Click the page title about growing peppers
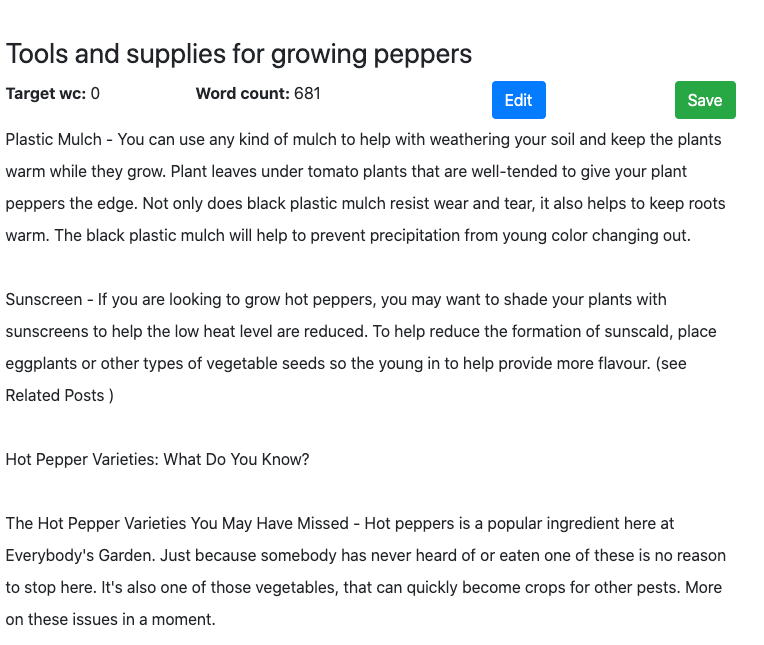 coord(239,54)
